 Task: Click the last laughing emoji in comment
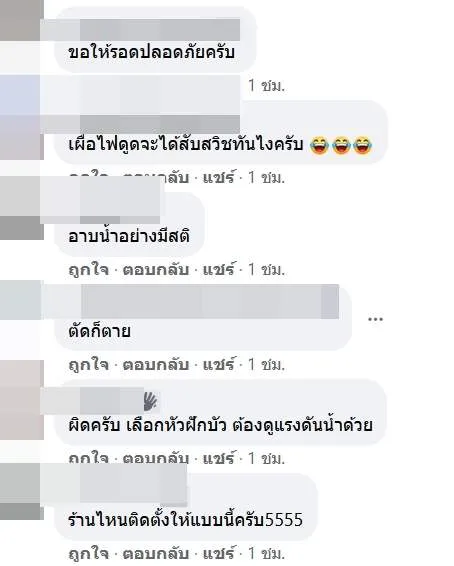pyautogui.click(x=363, y=145)
